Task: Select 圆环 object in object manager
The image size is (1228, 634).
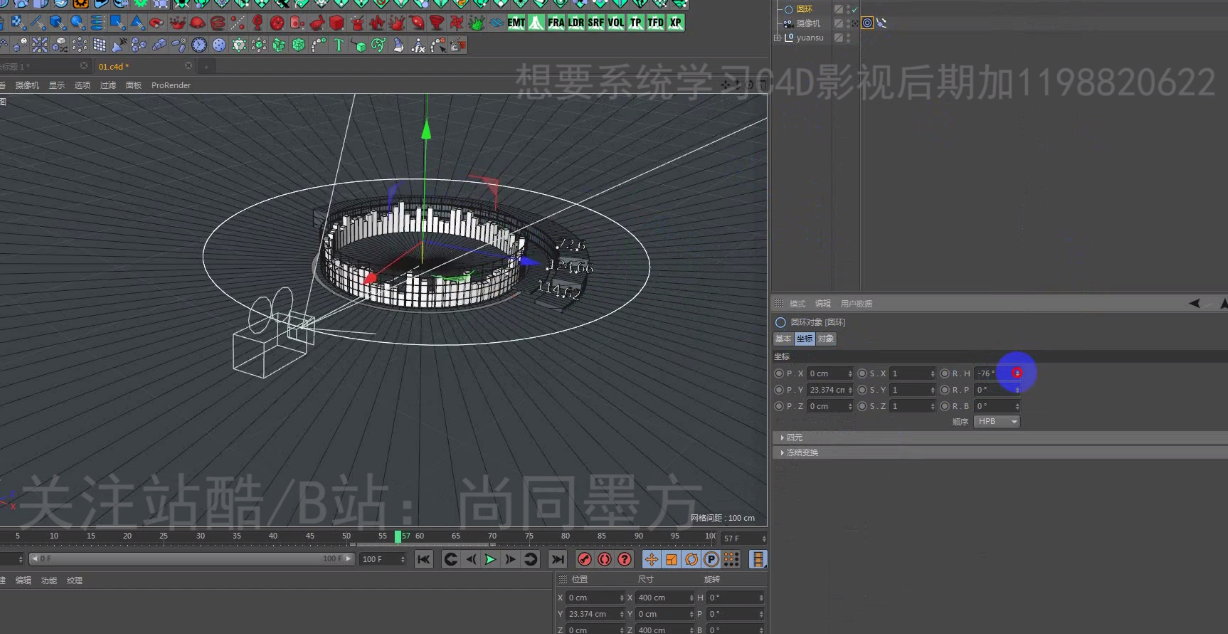Action: coord(804,9)
